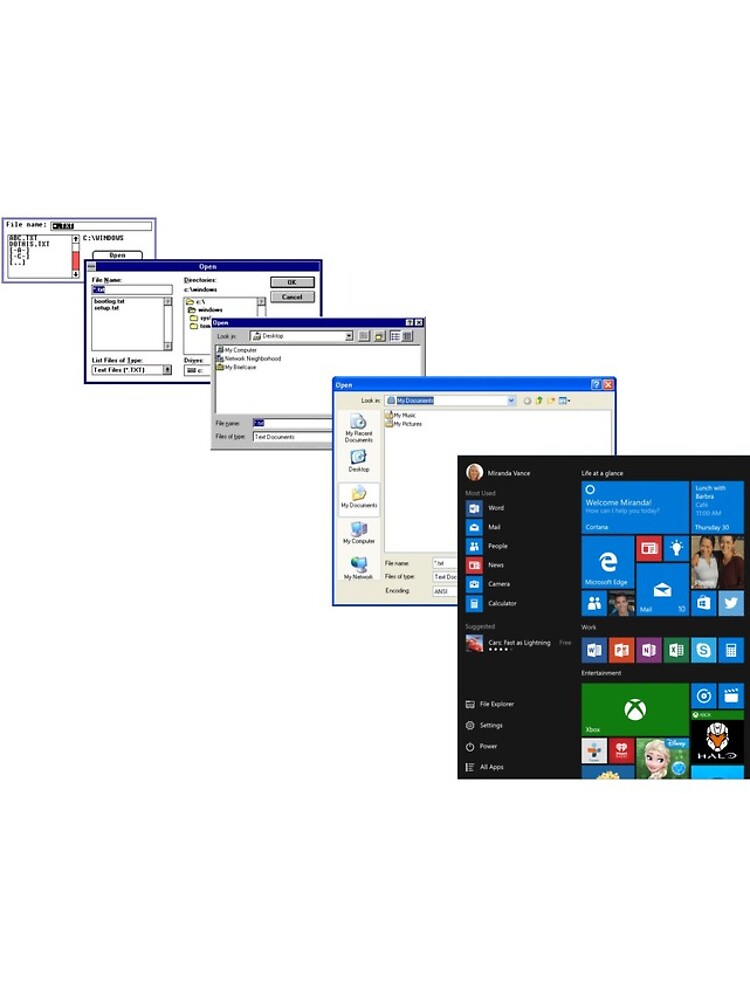Select My Briefcase in Windows 95 dialog
This screenshot has height=1000, width=750.
click(x=236, y=367)
